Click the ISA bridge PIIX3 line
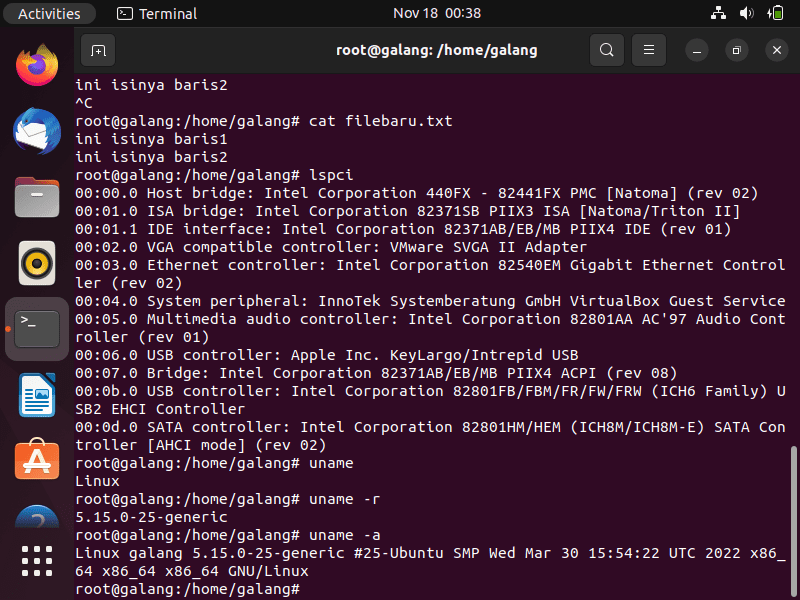The image size is (800, 600). pyautogui.click(x=408, y=211)
